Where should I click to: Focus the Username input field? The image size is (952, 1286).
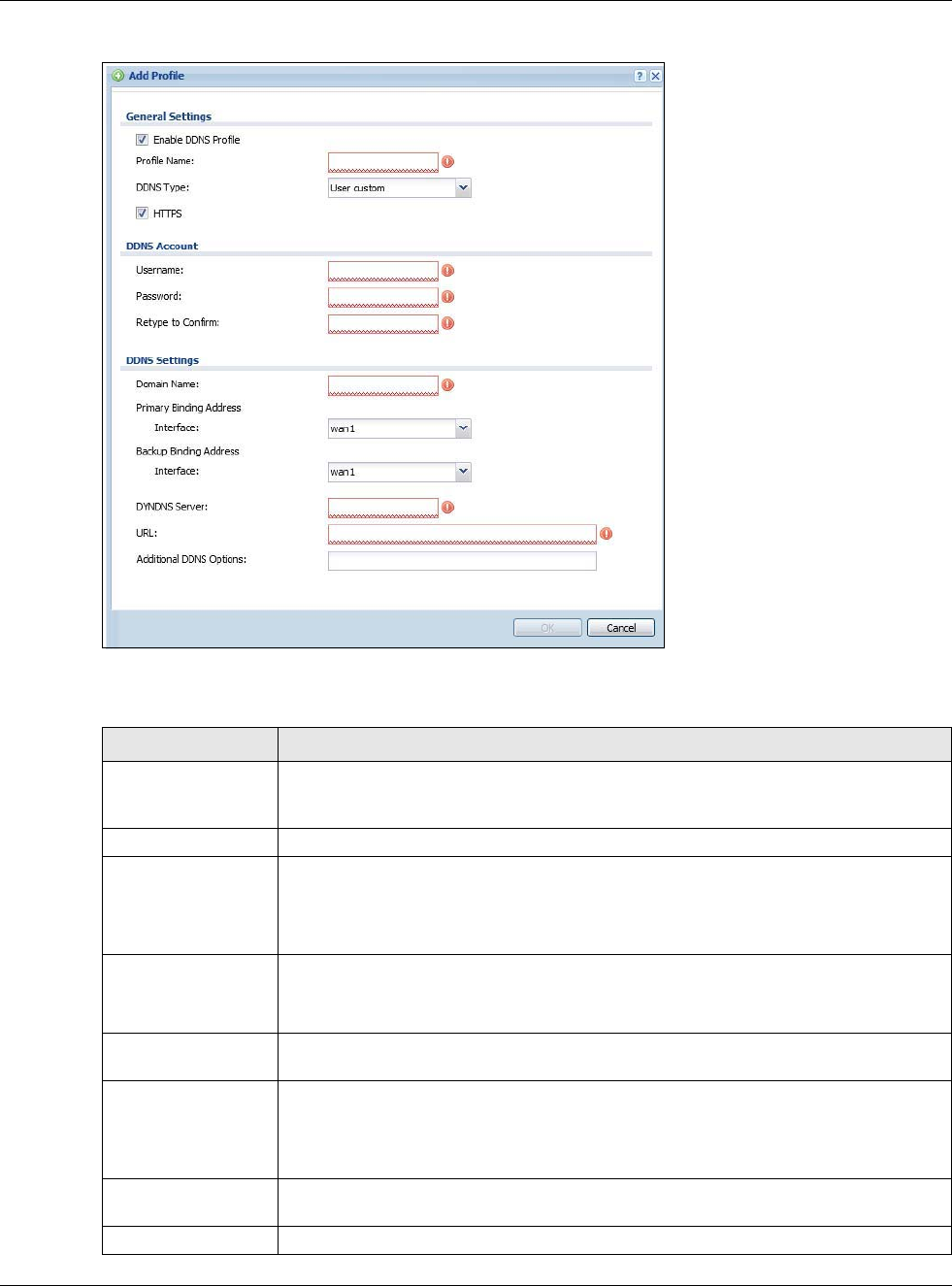pyautogui.click(x=383, y=271)
